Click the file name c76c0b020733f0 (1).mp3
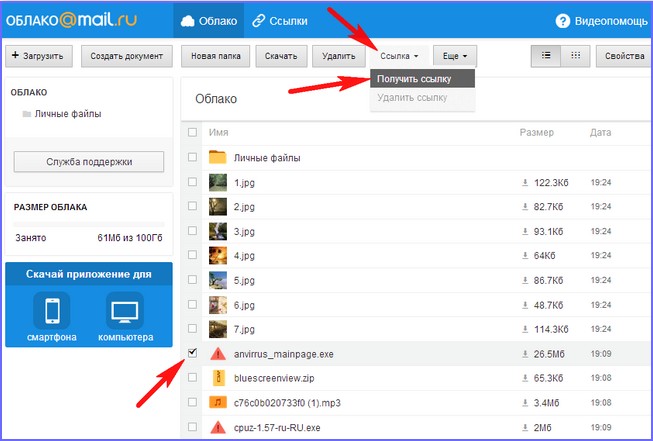 287,403
